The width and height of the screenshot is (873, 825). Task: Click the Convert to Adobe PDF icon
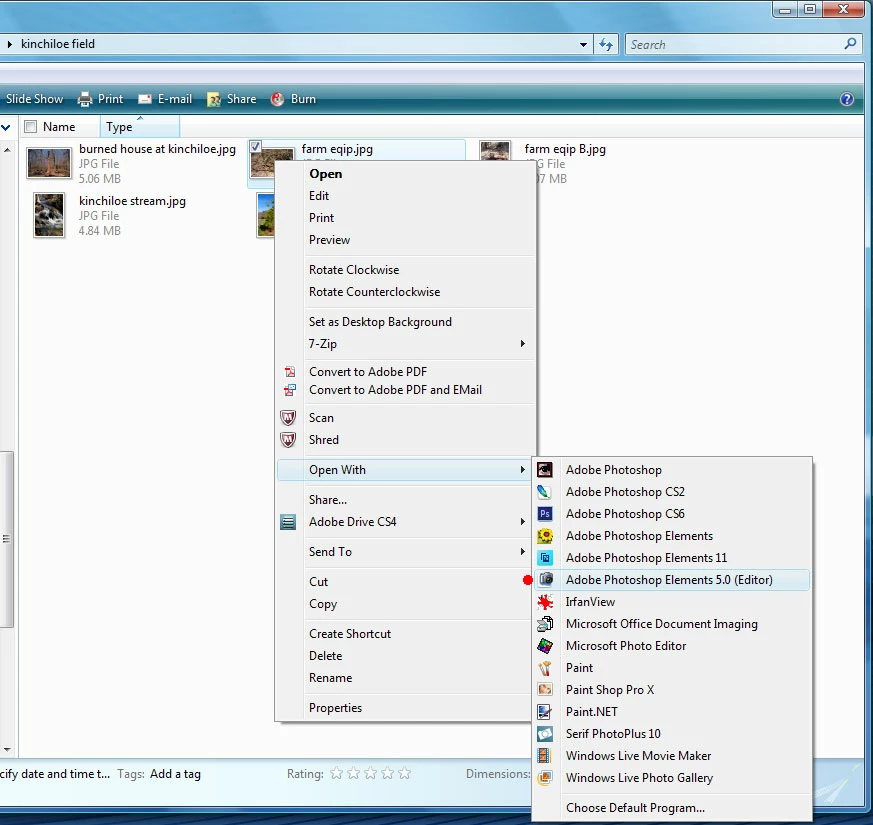290,371
